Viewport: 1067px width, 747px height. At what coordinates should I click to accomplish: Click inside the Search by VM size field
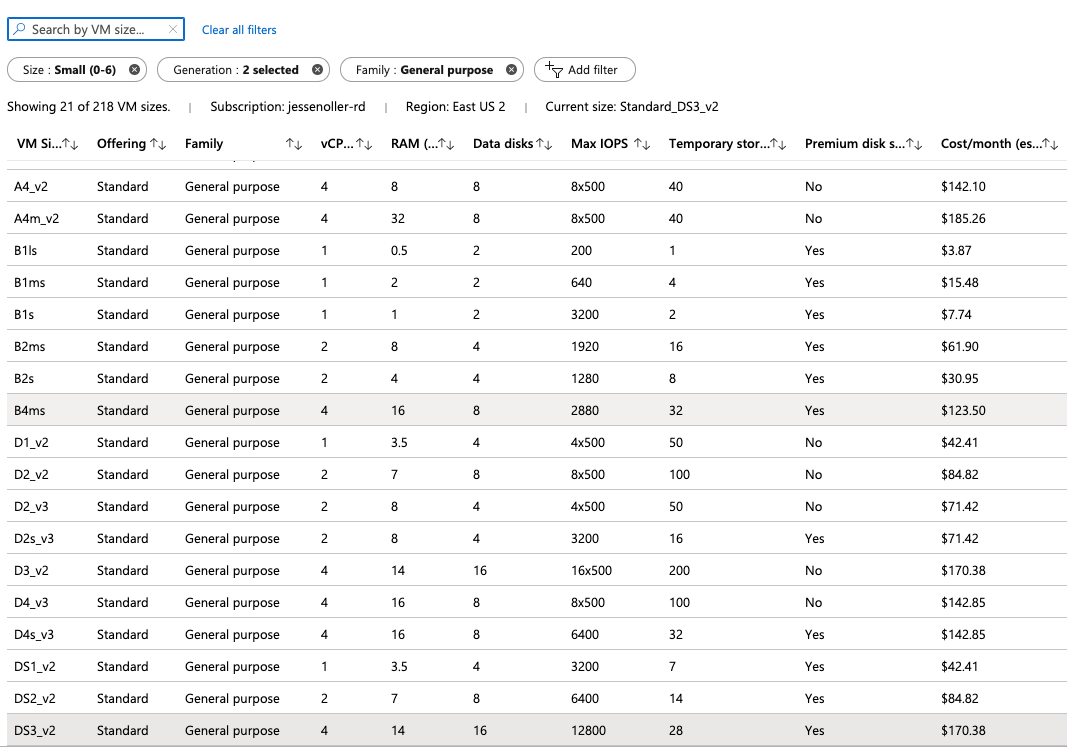click(90, 29)
